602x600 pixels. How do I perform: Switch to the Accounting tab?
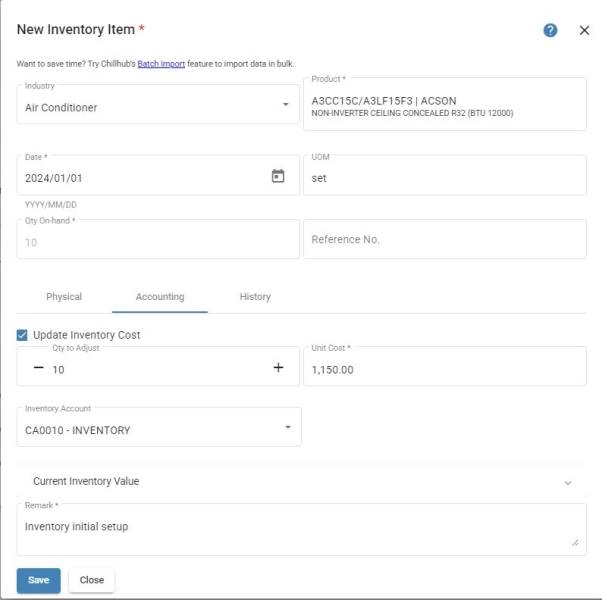click(x=160, y=297)
